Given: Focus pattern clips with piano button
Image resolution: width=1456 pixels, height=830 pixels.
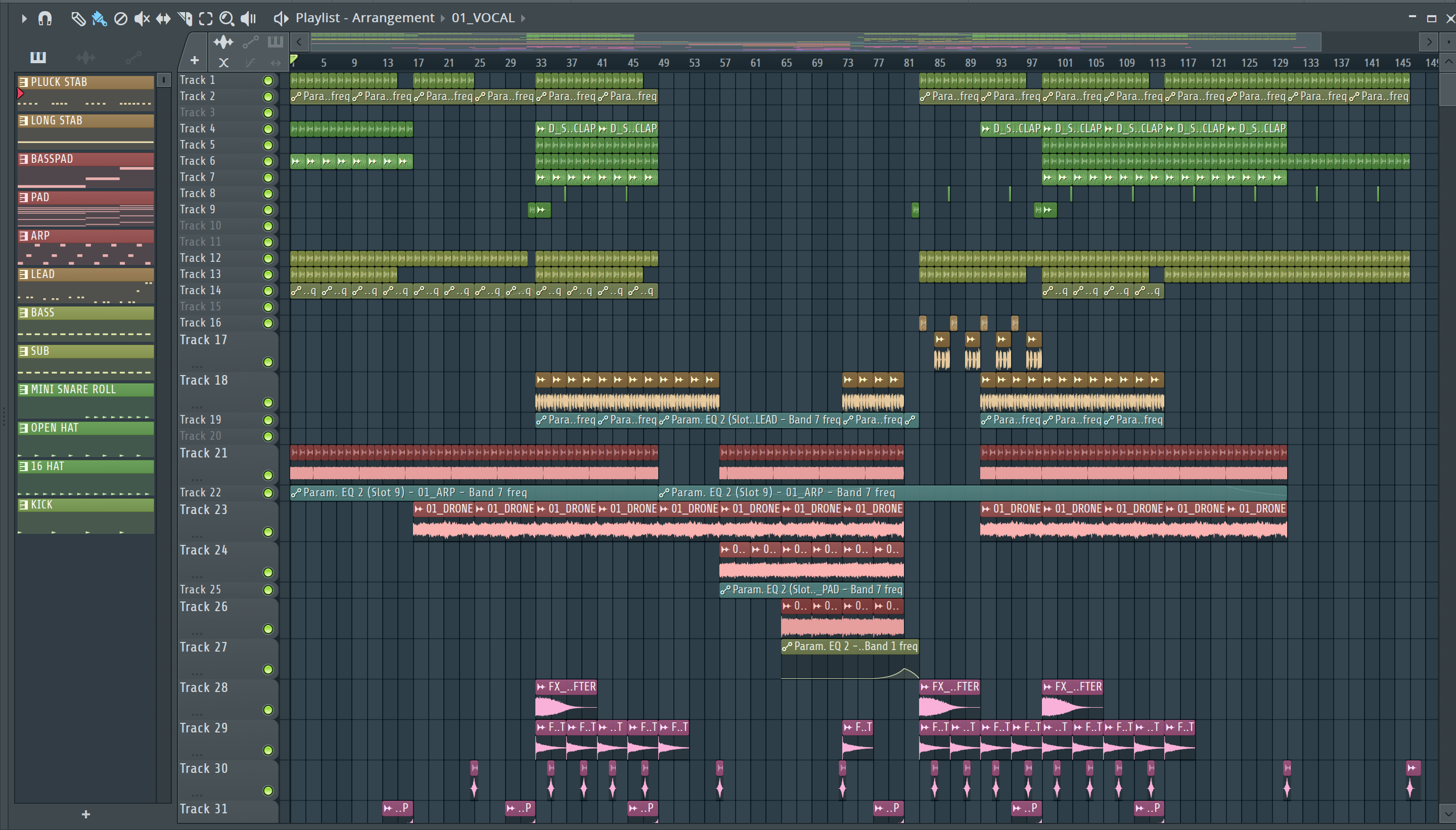Looking at the screenshot, I should [276, 41].
